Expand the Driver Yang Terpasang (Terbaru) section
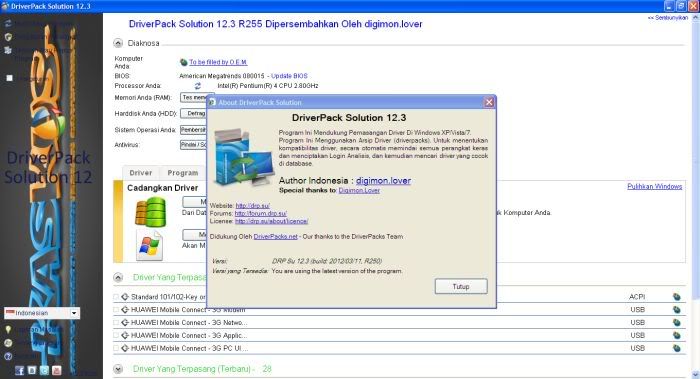This screenshot has width=700, height=379. (x=118, y=369)
